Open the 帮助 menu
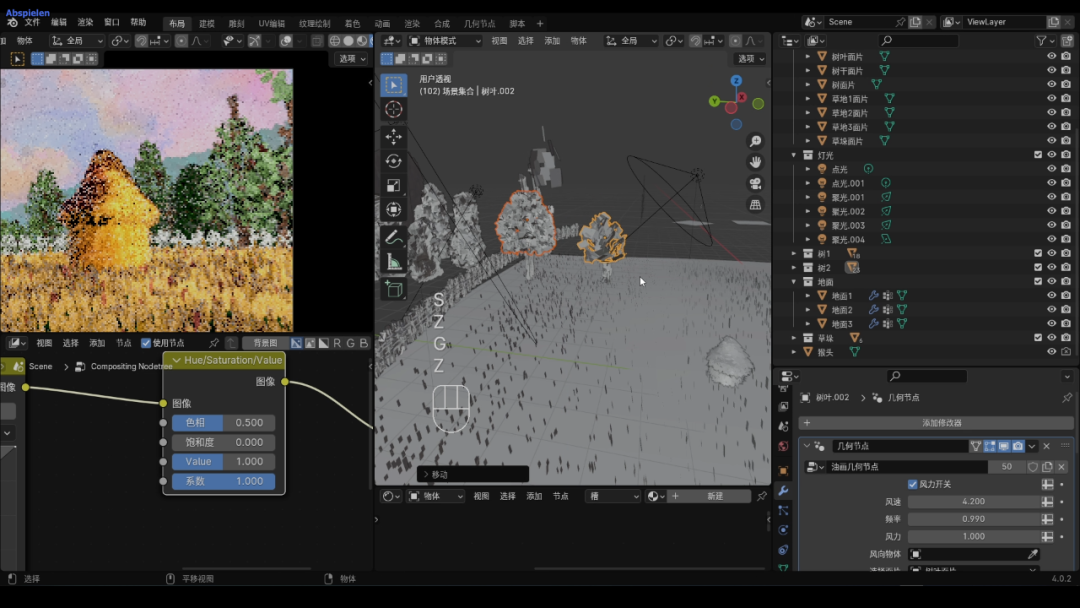The image size is (1080, 608). (x=138, y=23)
